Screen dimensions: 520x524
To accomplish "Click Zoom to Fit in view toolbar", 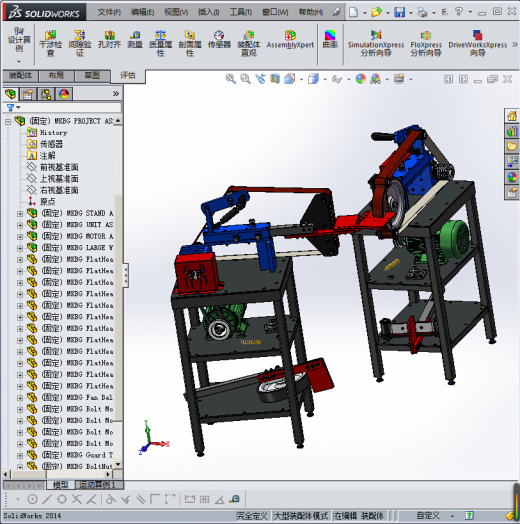I will (x=231, y=79).
